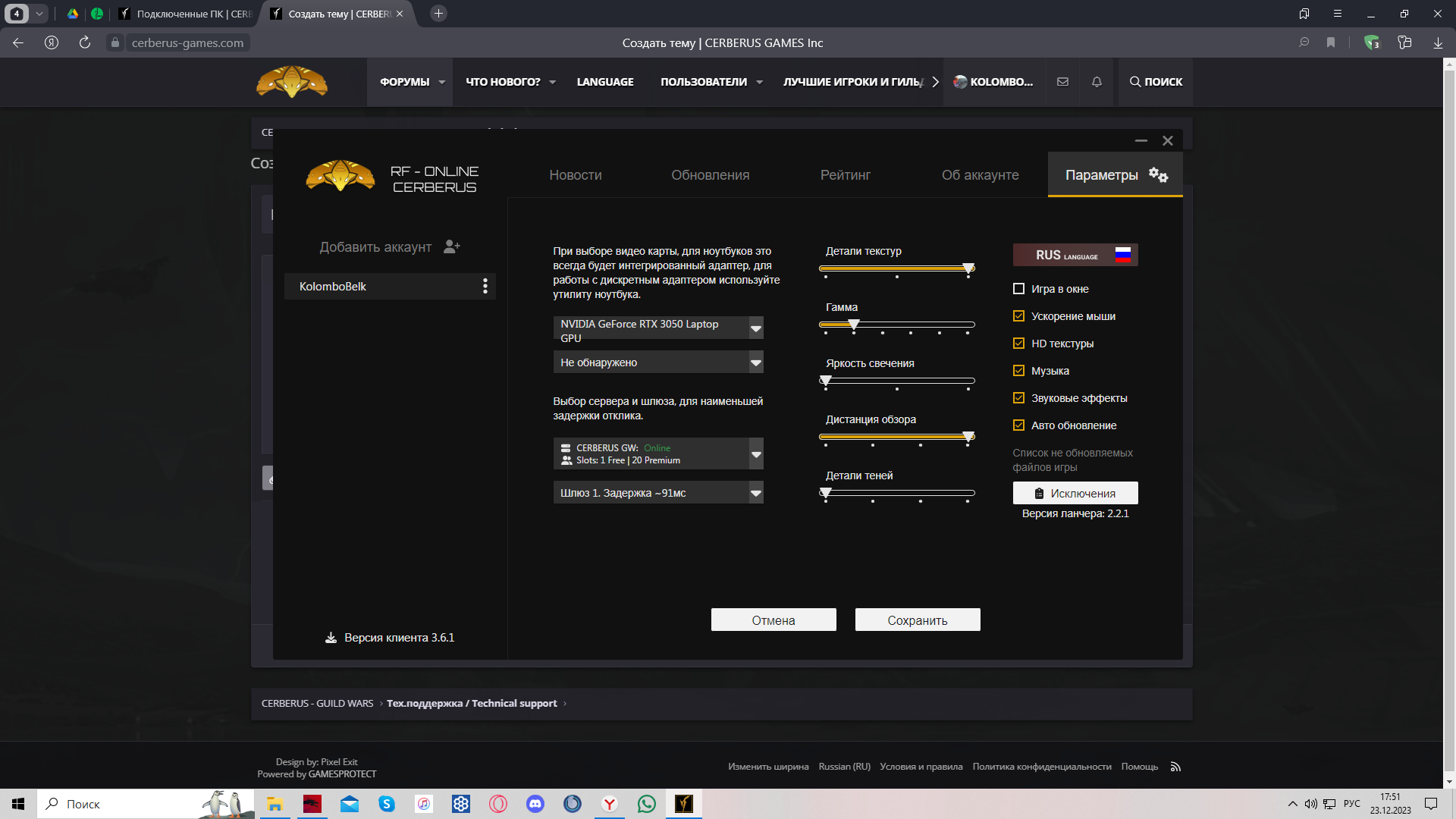
Task: Open the Об аккаунте tab
Action: [980, 175]
